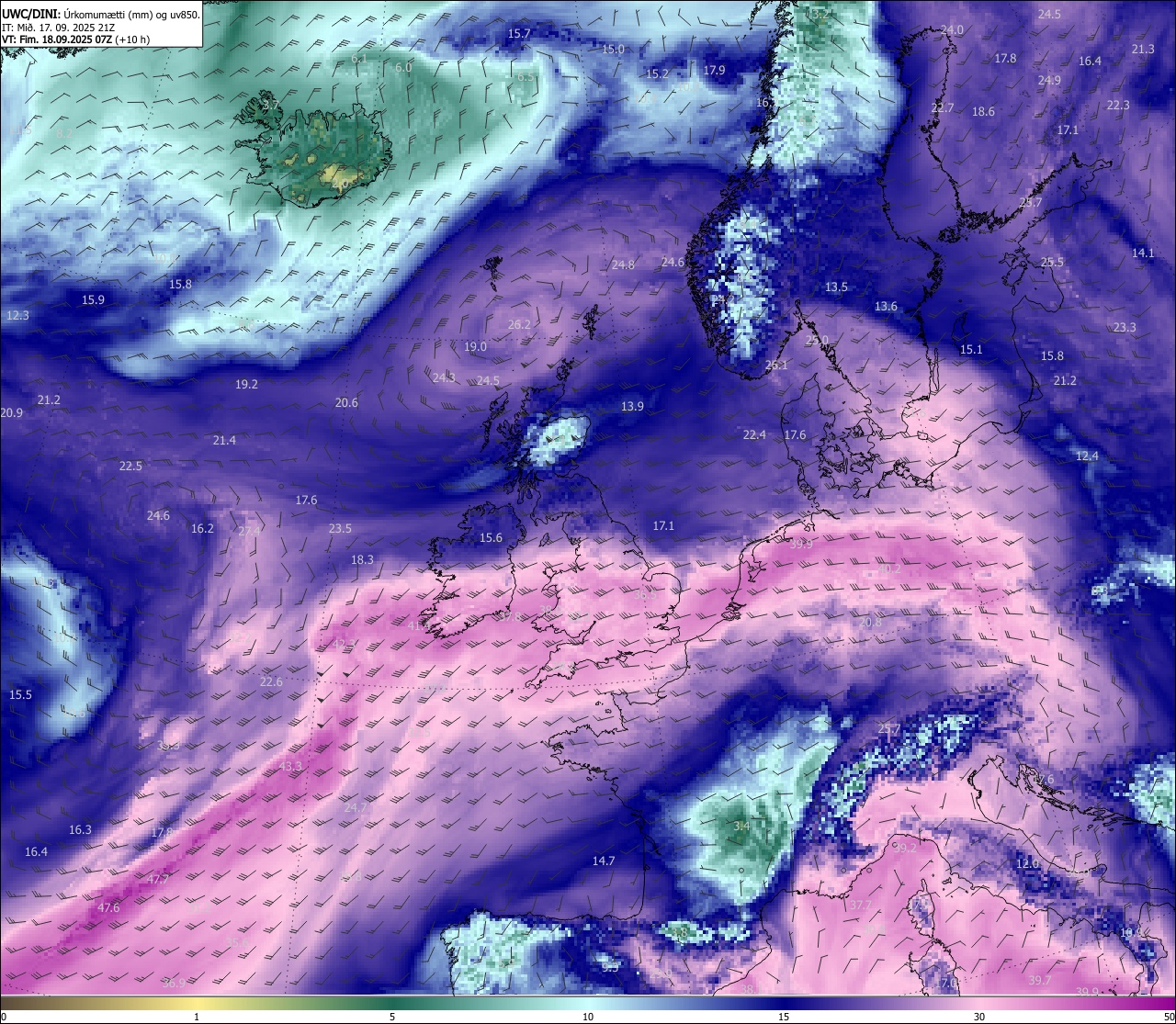Click the 20.9 value label
The image size is (1176, 1024).
pos(12,414)
